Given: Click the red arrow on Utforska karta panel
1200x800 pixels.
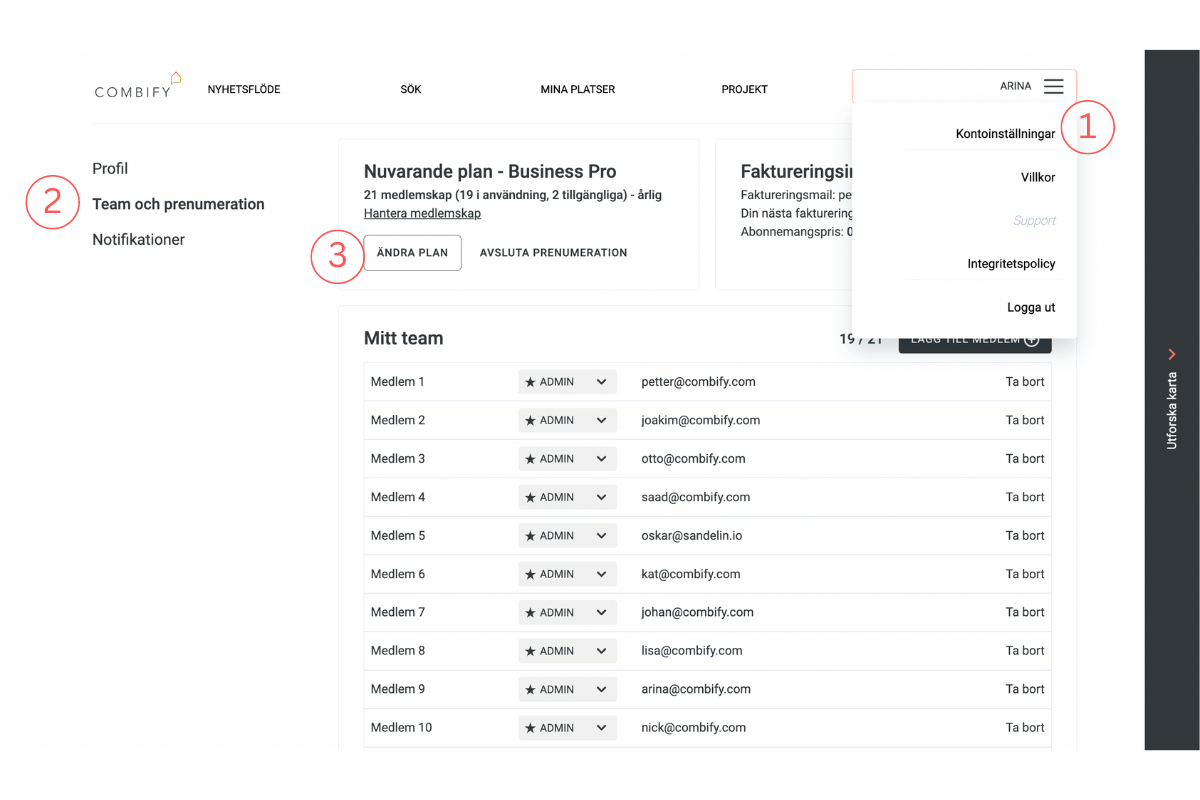Looking at the screenshot, I should [1172, 354].
